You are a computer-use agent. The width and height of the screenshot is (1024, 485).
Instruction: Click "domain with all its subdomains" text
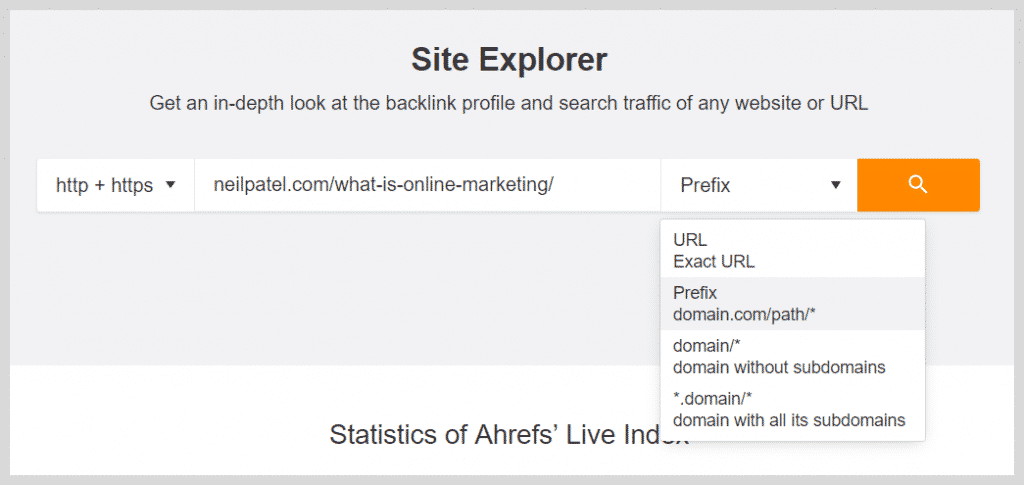[789, 420]
